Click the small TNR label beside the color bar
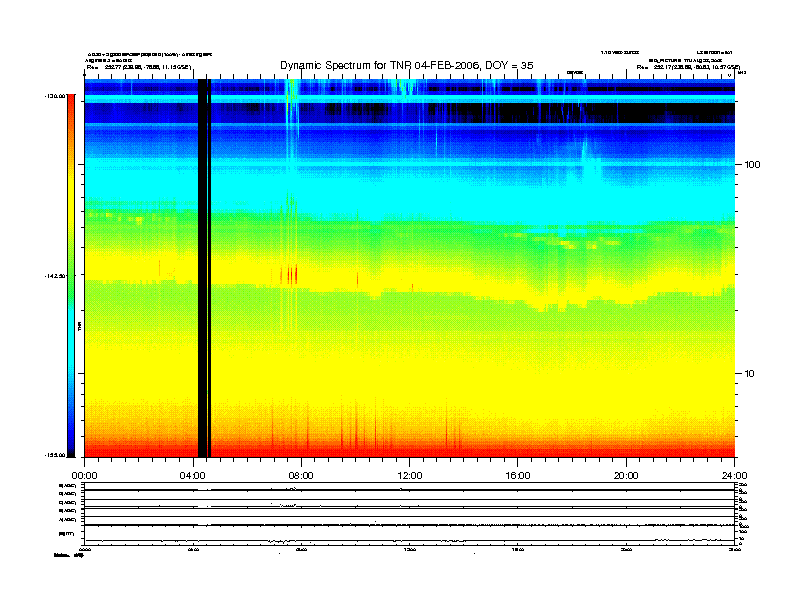Screen dimensions: 792x612 79,327
